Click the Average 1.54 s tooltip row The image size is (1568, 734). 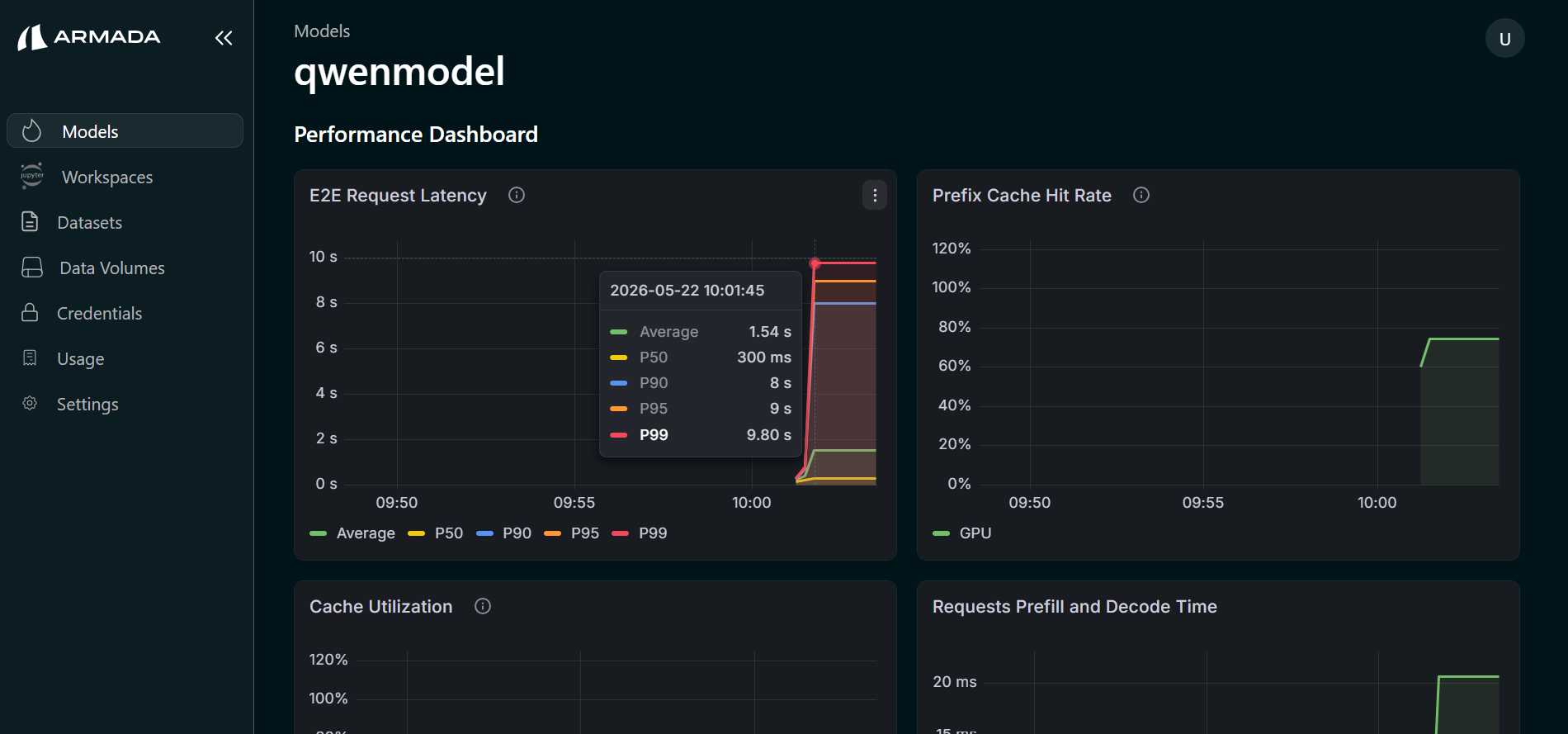coord(701,331)
